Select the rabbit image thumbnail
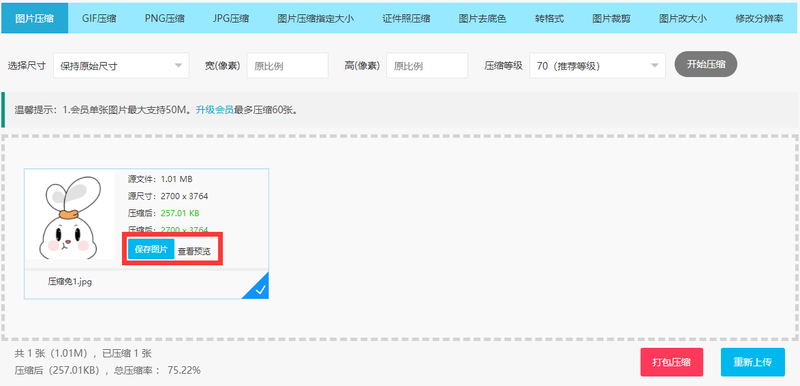The height and width of the screenshot is (386, 800). pos(70,216)
